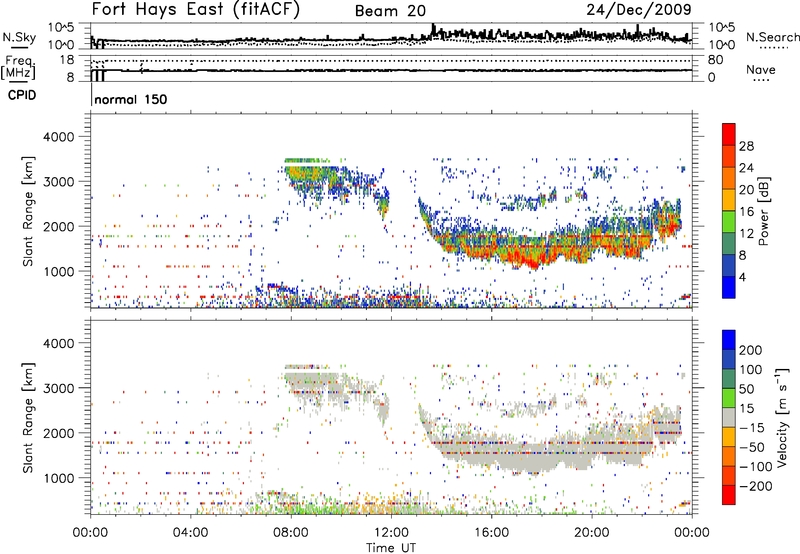The image size is (800, 554).
Task: Click the '08:00' time axis label
Action: pos(291,533)
